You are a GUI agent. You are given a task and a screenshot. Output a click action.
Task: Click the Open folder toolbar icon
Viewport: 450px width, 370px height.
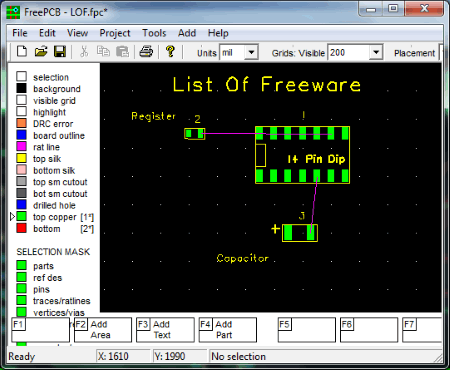click(x=41, y=52)
